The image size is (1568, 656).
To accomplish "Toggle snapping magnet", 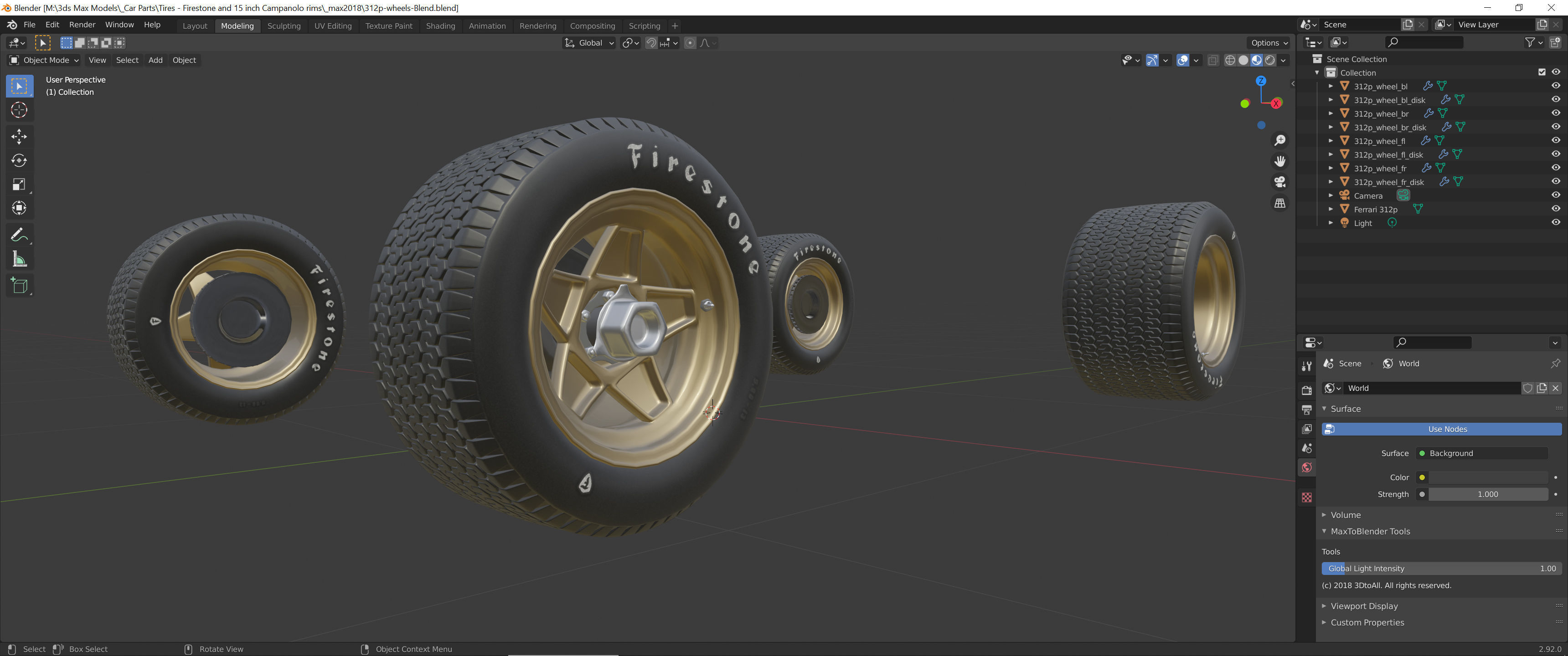I will (651, 43).
